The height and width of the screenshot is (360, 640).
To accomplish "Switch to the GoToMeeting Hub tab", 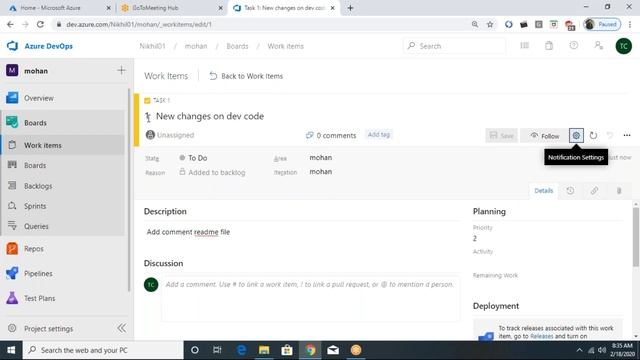I will click(x=171, y=8).
